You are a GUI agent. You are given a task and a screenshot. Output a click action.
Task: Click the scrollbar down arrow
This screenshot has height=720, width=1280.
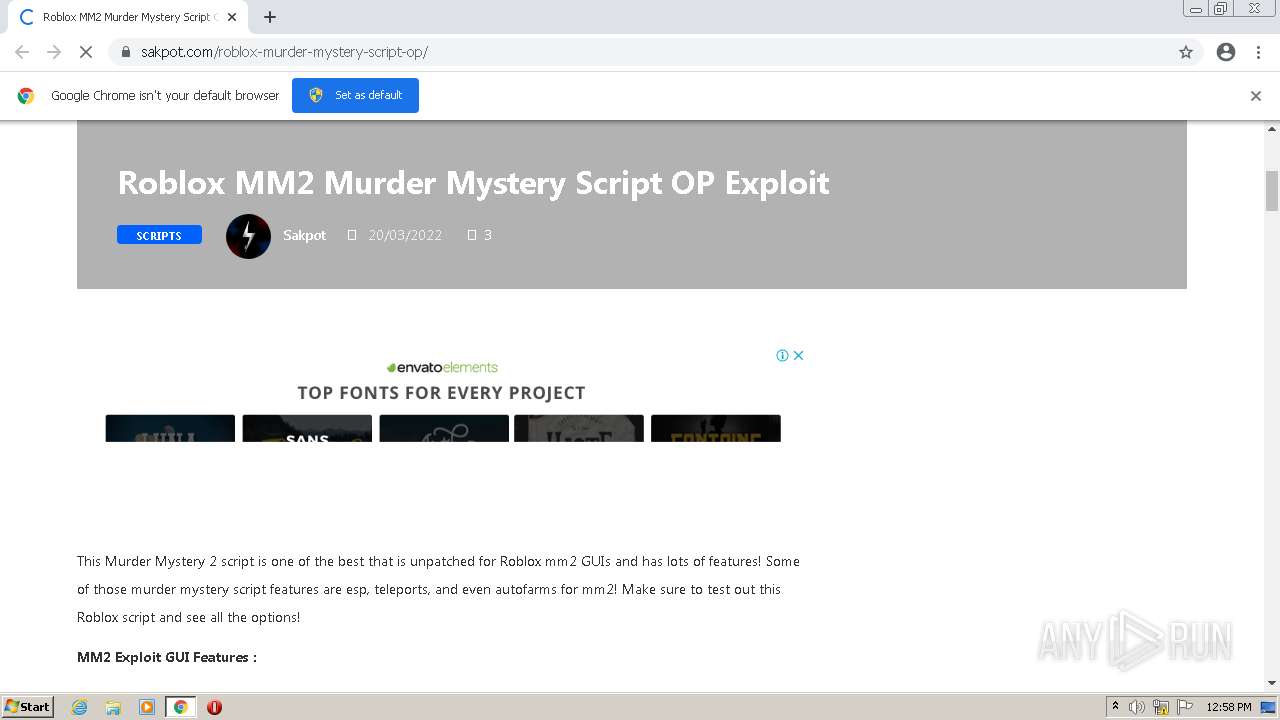click(1272, 683)
